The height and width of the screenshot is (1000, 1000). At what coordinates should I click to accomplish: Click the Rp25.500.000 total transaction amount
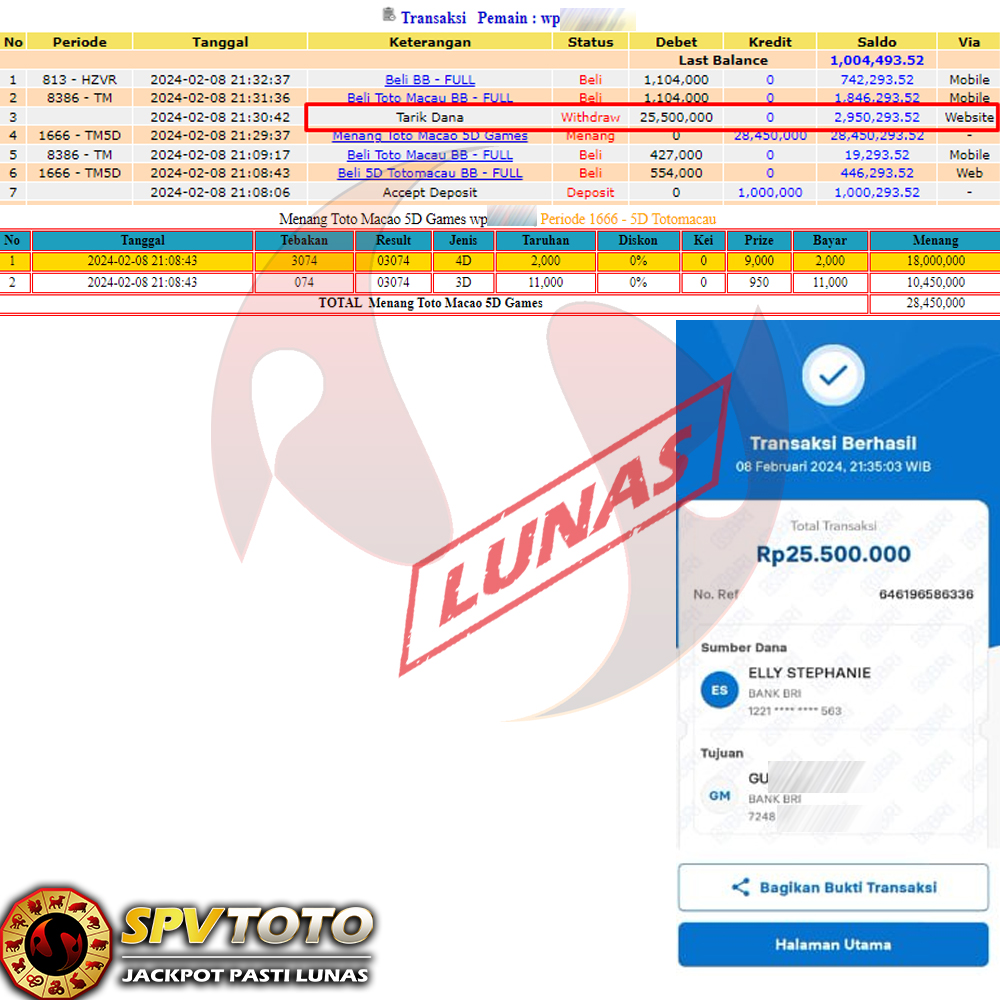pyautogui.click(x=833, y=555)
